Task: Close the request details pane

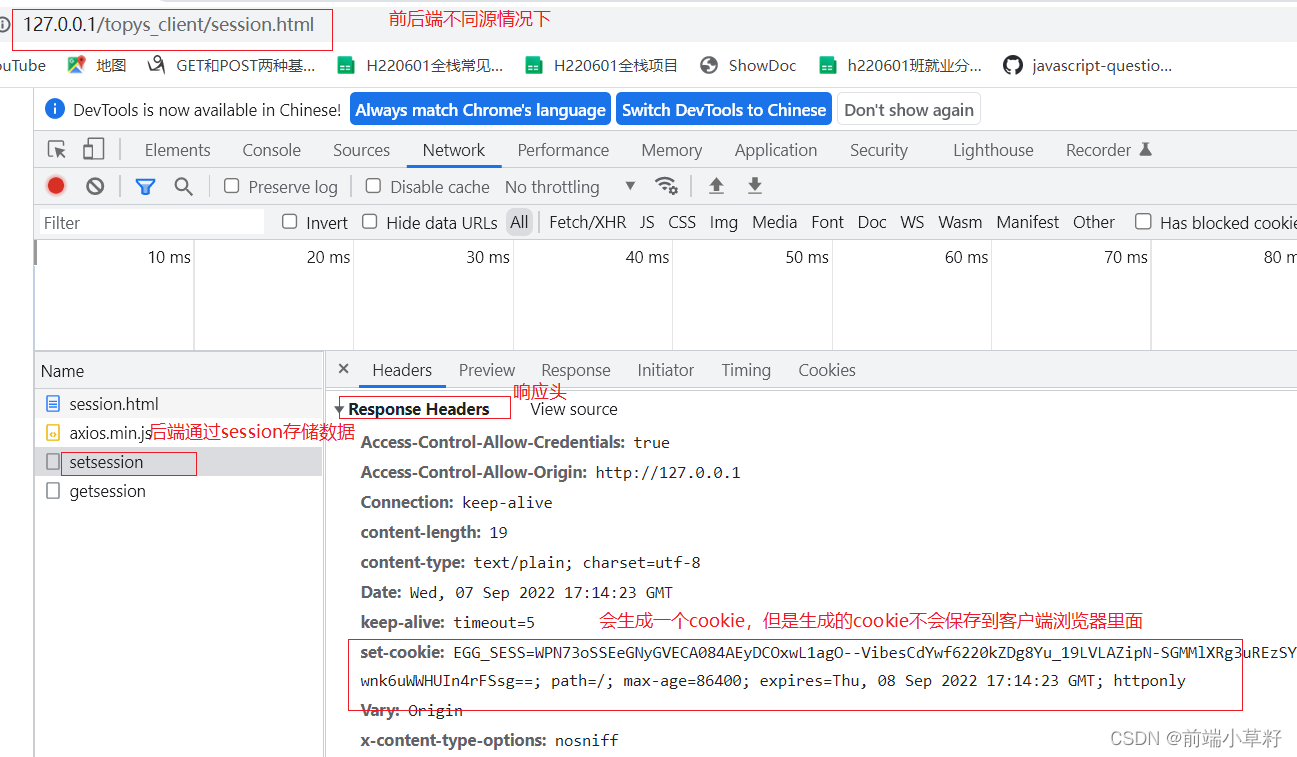Action: (343, 369)
